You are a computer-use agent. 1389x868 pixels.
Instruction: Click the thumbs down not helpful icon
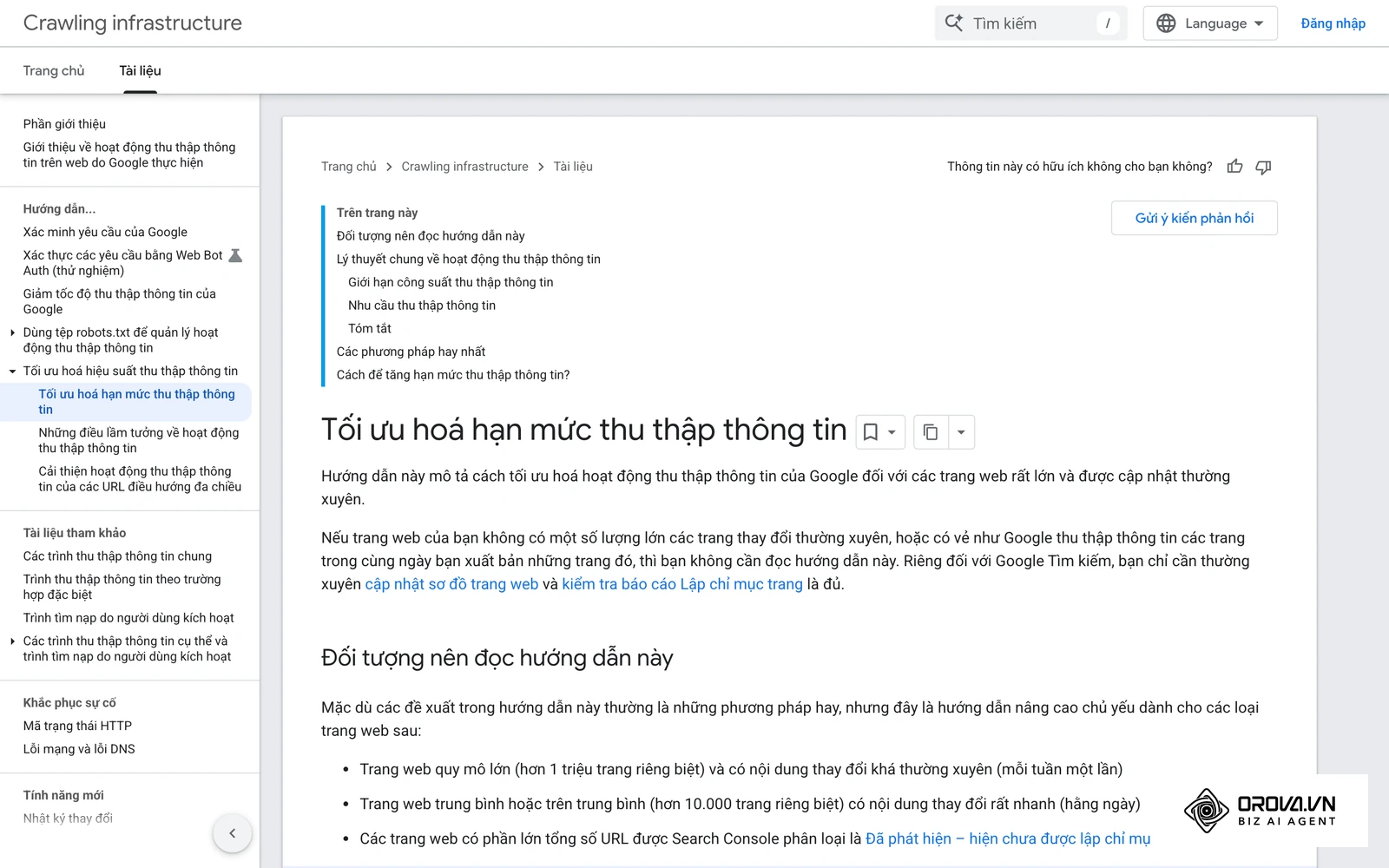tap(1263, 167)
